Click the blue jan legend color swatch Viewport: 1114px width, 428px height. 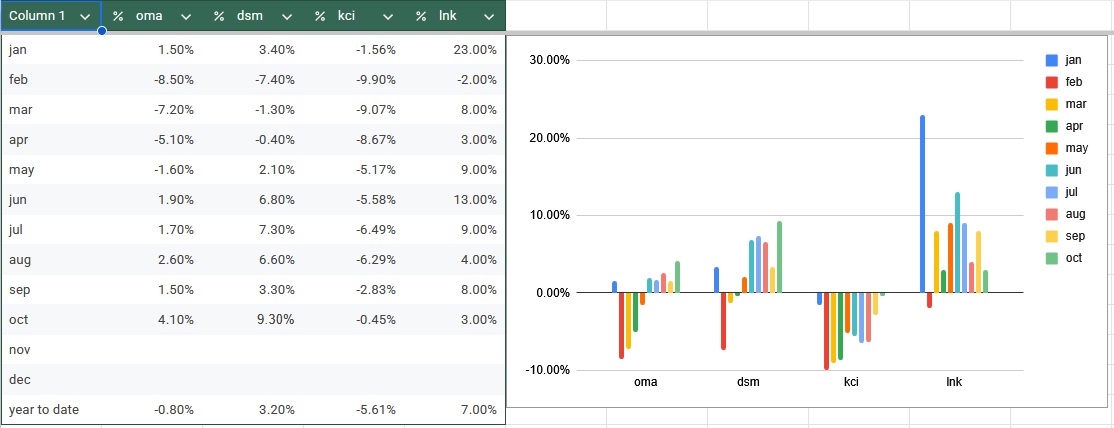[x=1051, y=60]
